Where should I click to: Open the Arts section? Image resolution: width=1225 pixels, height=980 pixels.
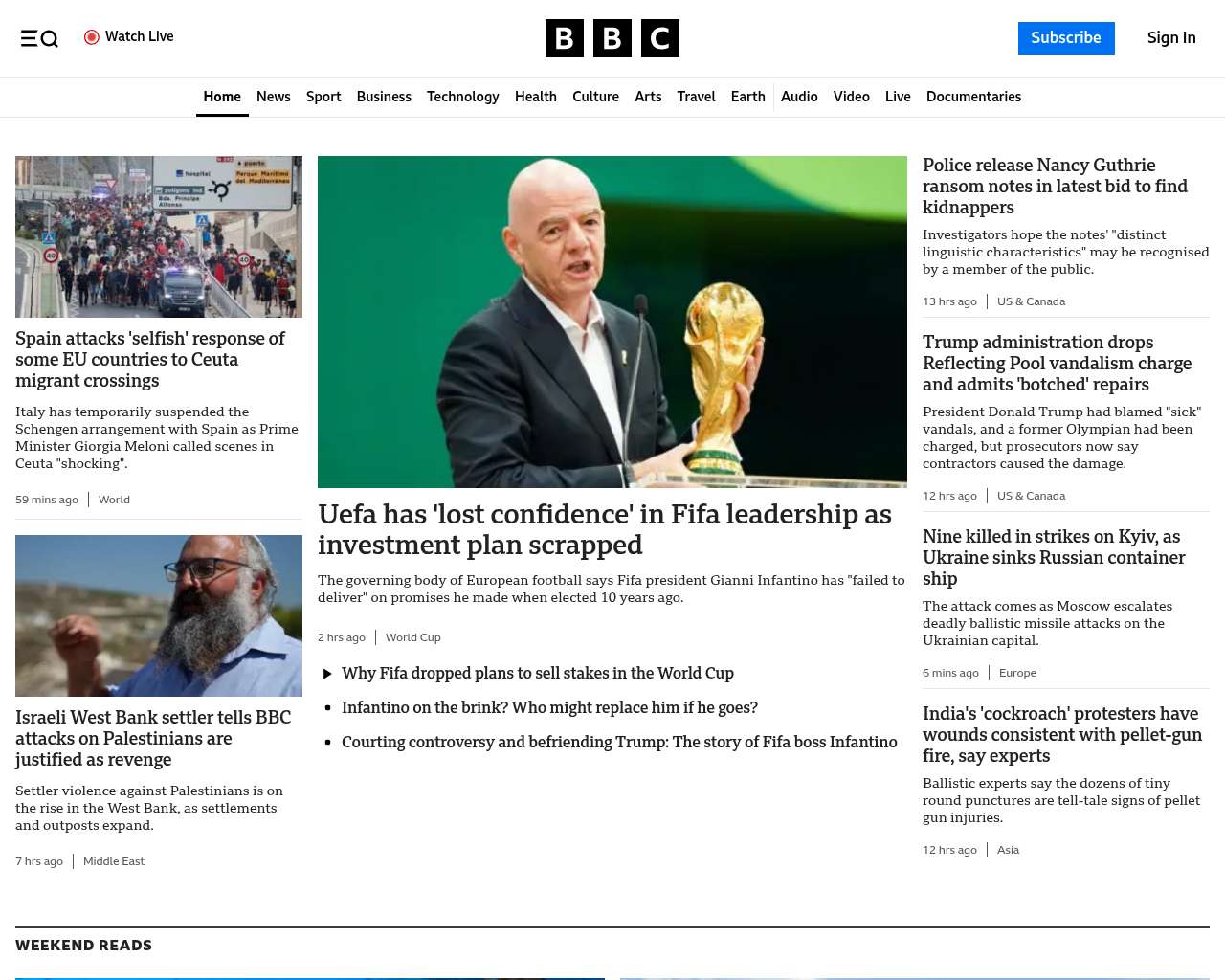coord(648,97)
